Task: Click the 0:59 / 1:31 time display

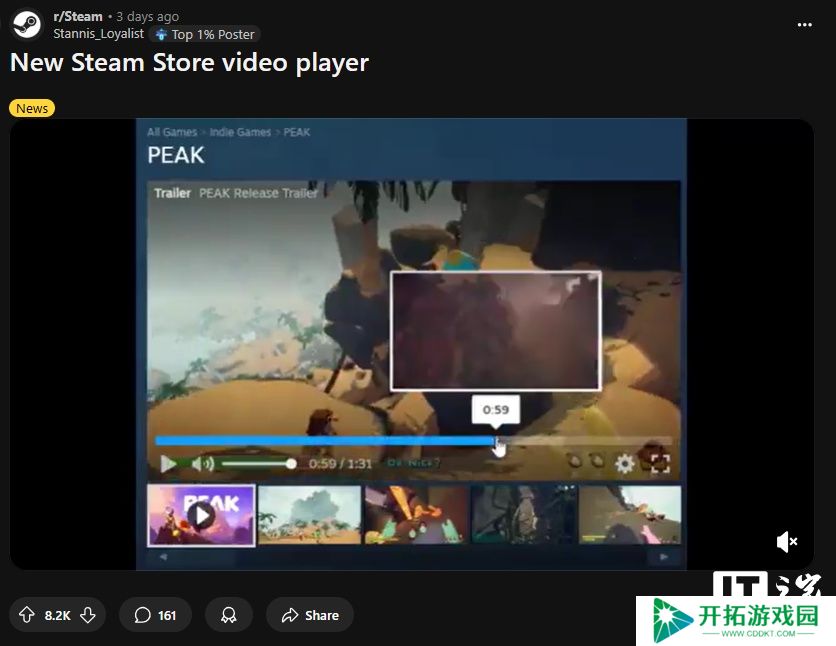Action: pyautogui.click(x=340, y=464)
